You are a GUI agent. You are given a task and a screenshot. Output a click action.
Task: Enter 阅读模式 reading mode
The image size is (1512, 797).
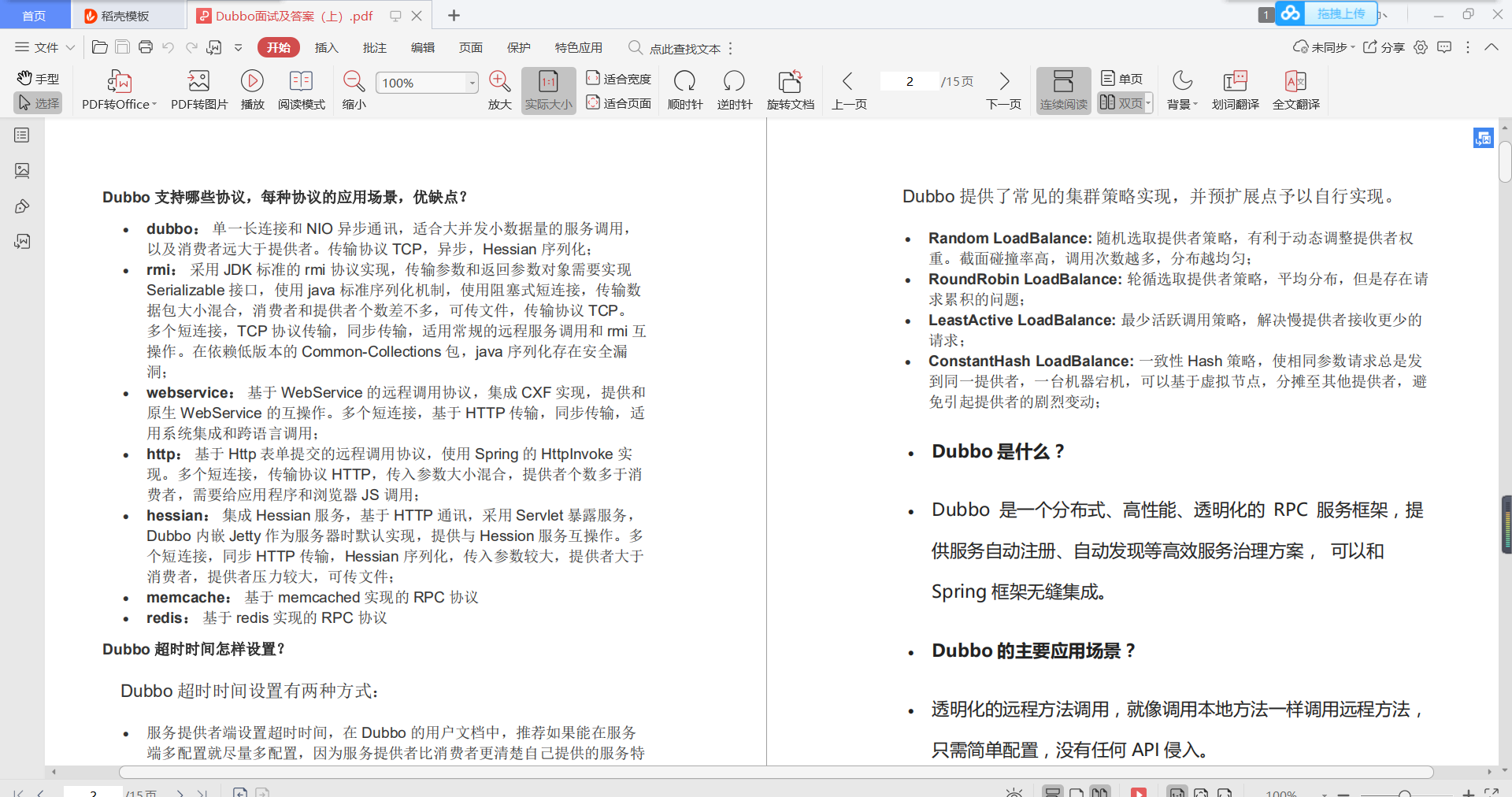302,90
